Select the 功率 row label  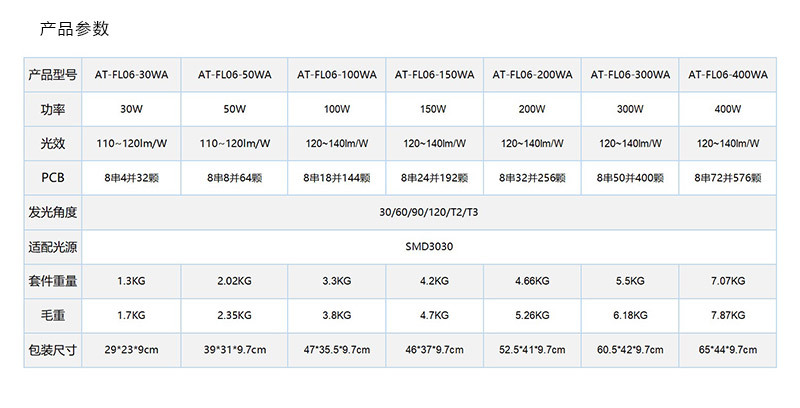coord(53,109)
